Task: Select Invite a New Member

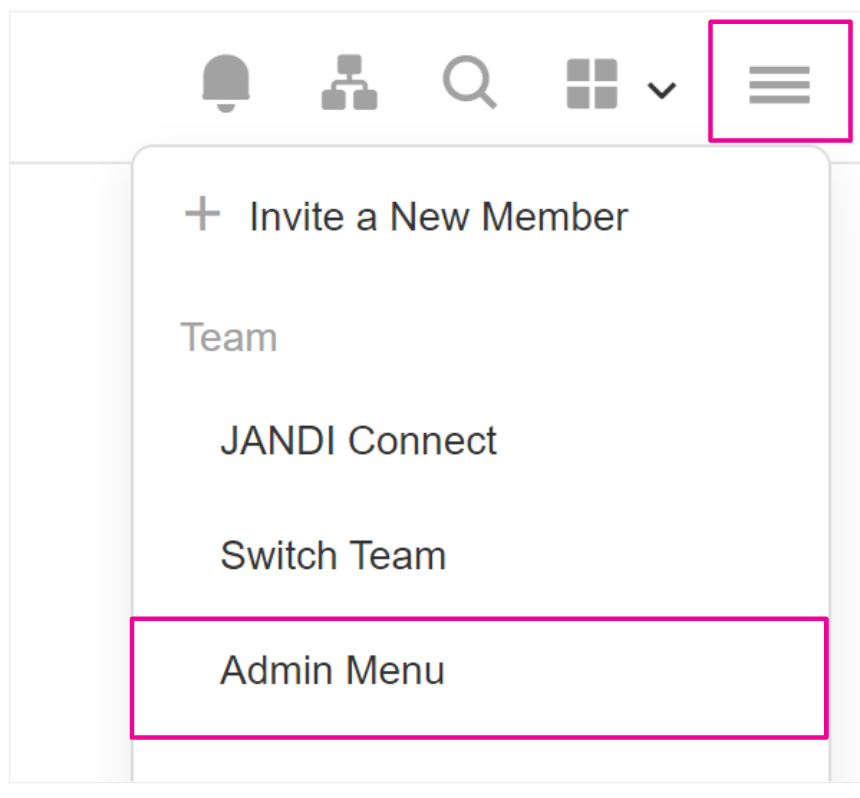Action: (x=438, y=216)
